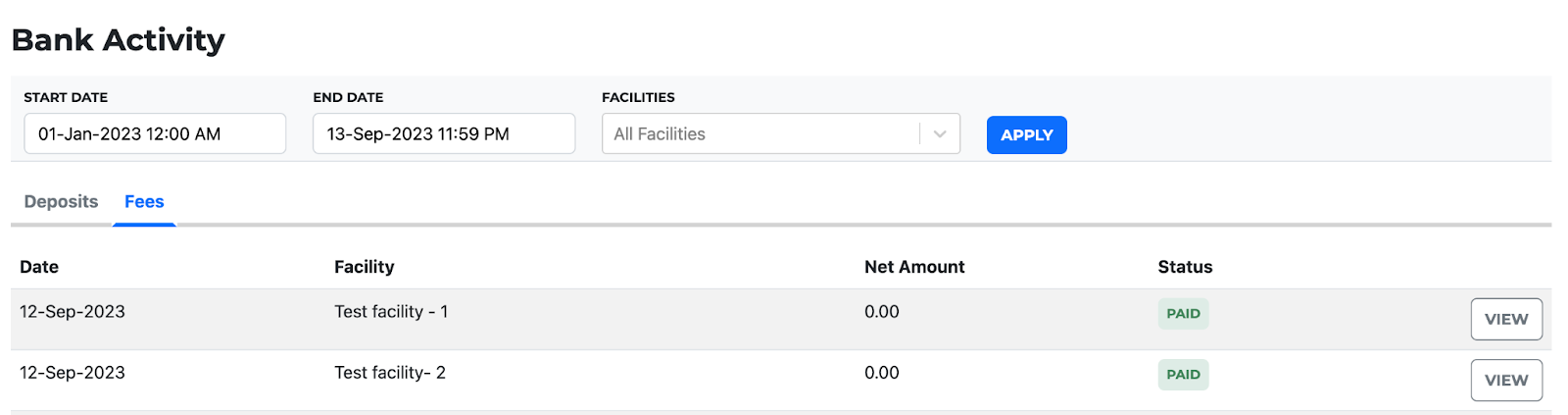Open the Facilities combo box
The width and height of the screenshot is (1568, 415).
click(x=781, y=134)
